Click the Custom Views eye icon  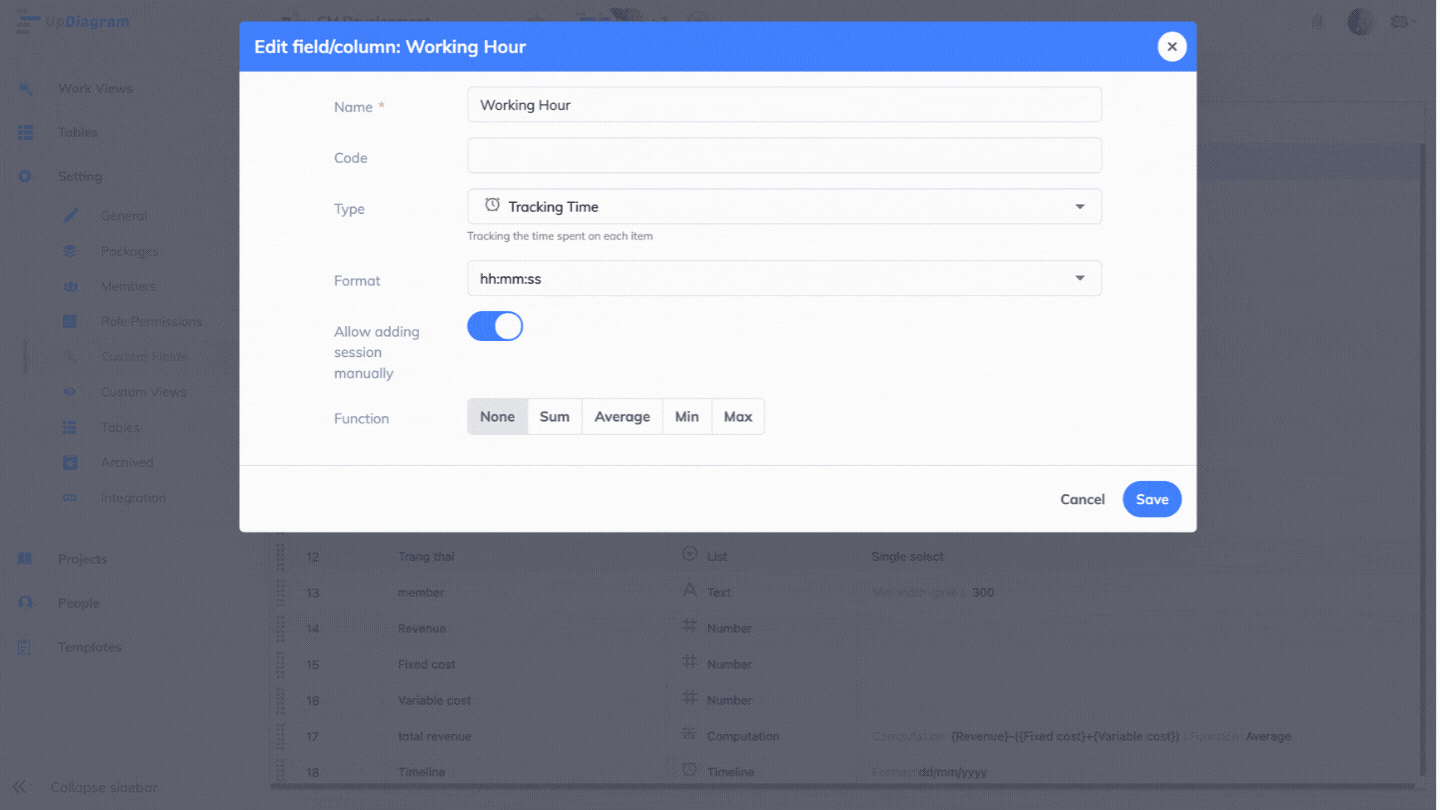pyautogui.click(x=70, y=392)
